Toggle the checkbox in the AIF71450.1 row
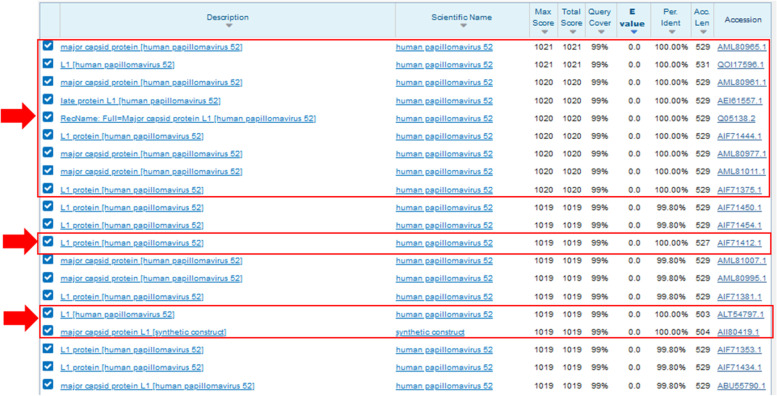777x396 pixels. pos(48,206)
